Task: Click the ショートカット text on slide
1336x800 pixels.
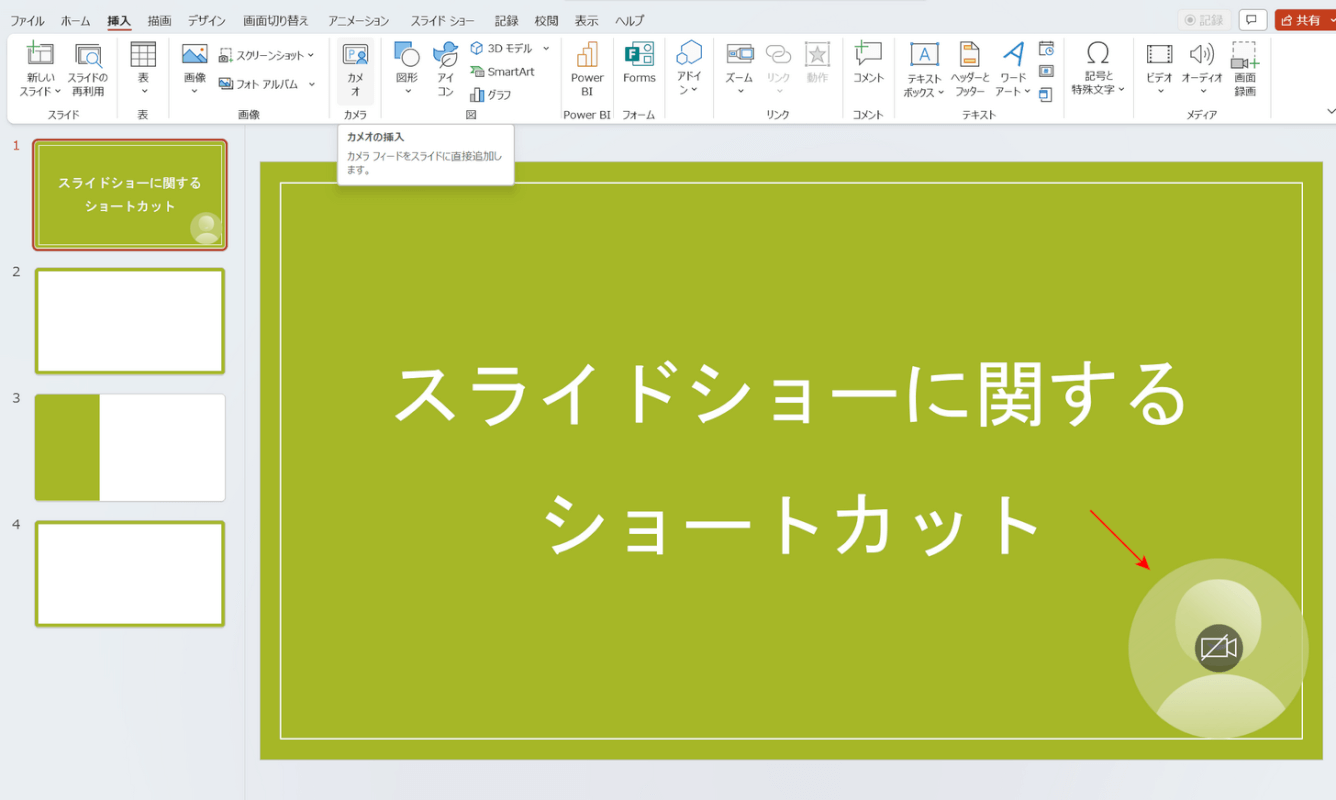Action: pyautogui.click(x=791, y=526)
